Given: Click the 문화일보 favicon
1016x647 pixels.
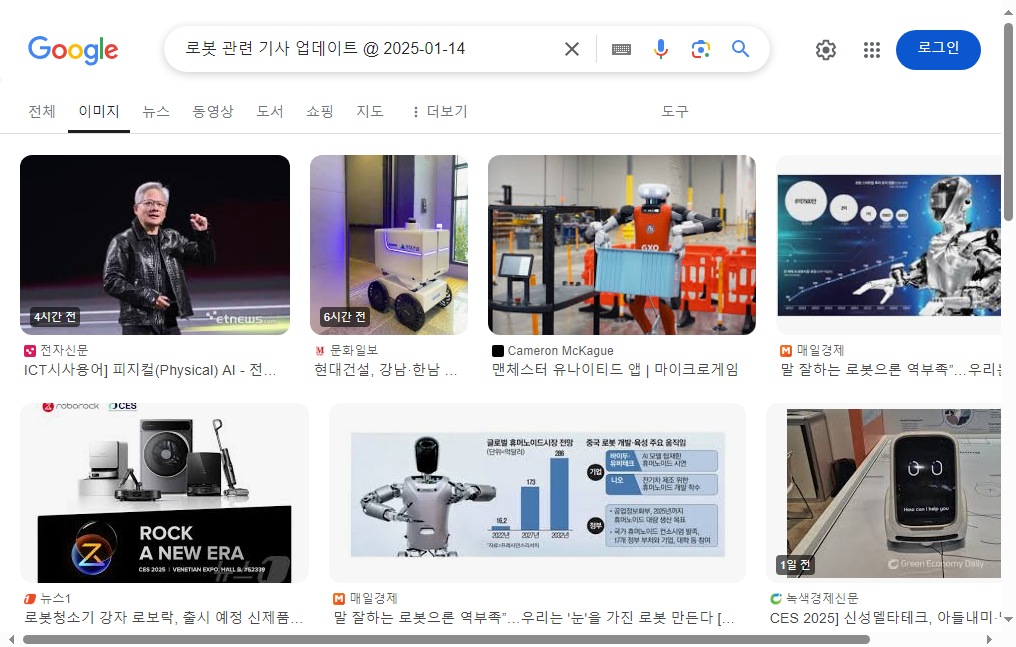Looking at the screenshot, I should [319, 351].
